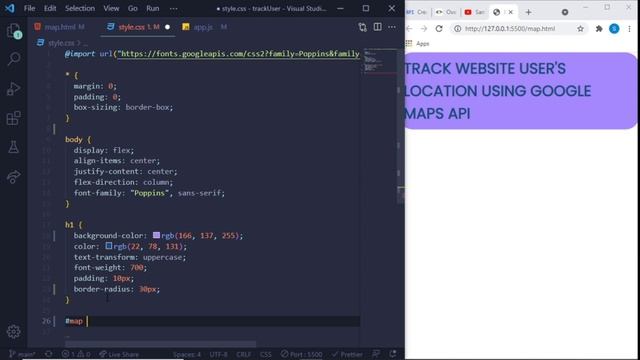The image size is (640, 360).
Task: Open changes compare icon in editor toolbar
Action: coord(362,27)
